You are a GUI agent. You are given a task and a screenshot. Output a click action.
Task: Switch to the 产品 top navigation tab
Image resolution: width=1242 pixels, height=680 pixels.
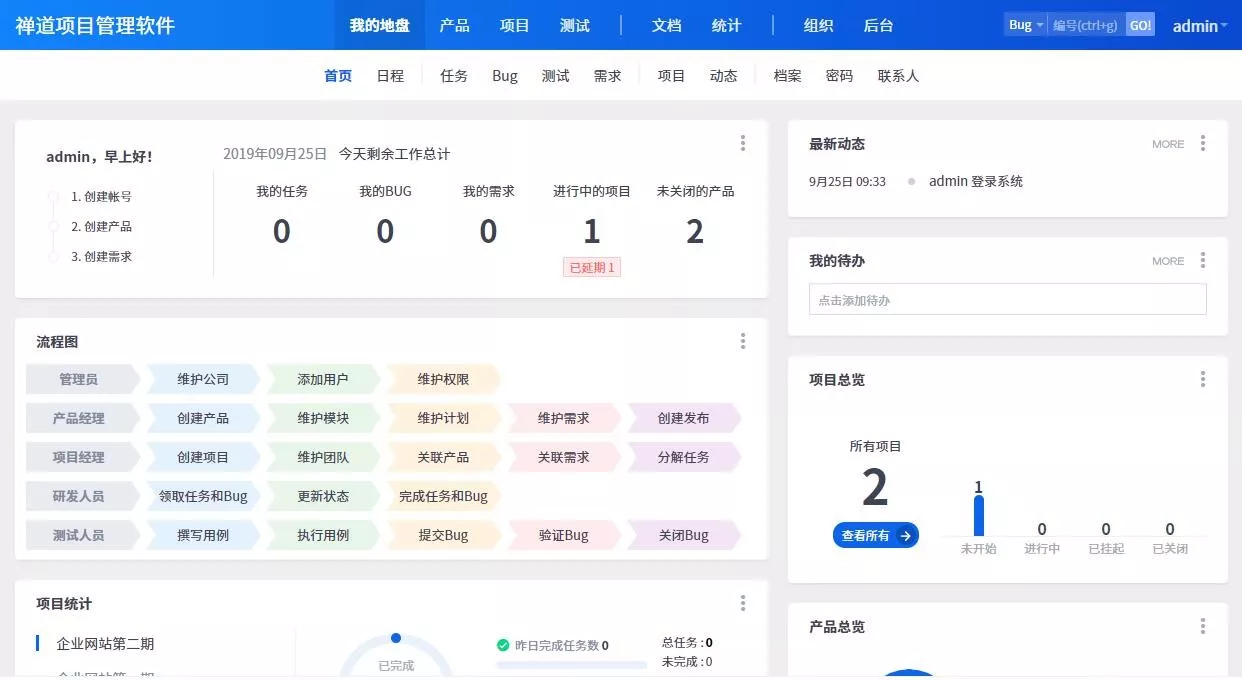click(454, 25)
